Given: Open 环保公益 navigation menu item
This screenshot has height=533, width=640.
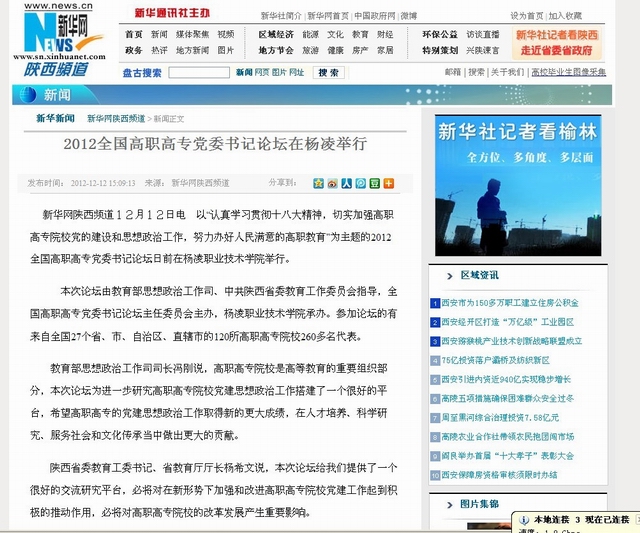Looking at the screenshot, I should coord(440,34).
